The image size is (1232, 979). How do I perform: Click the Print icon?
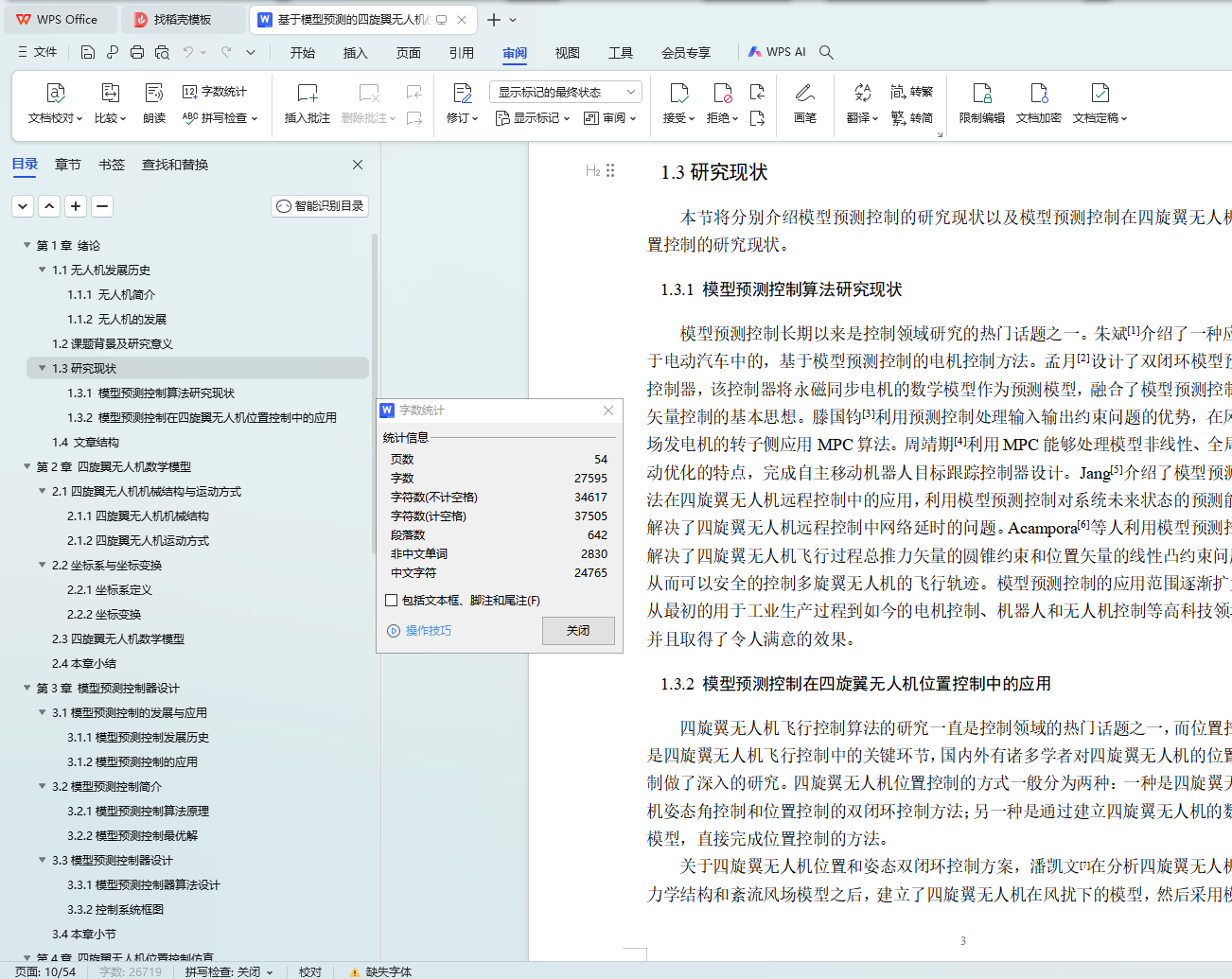137,52
